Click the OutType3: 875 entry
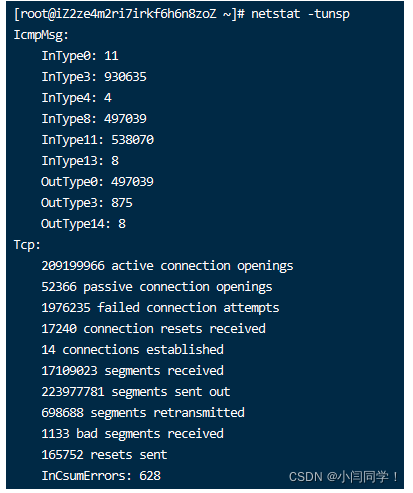Image resolution: width=413 pixels, height=493 pixels. pyautogui.click(x=86, y=203)
